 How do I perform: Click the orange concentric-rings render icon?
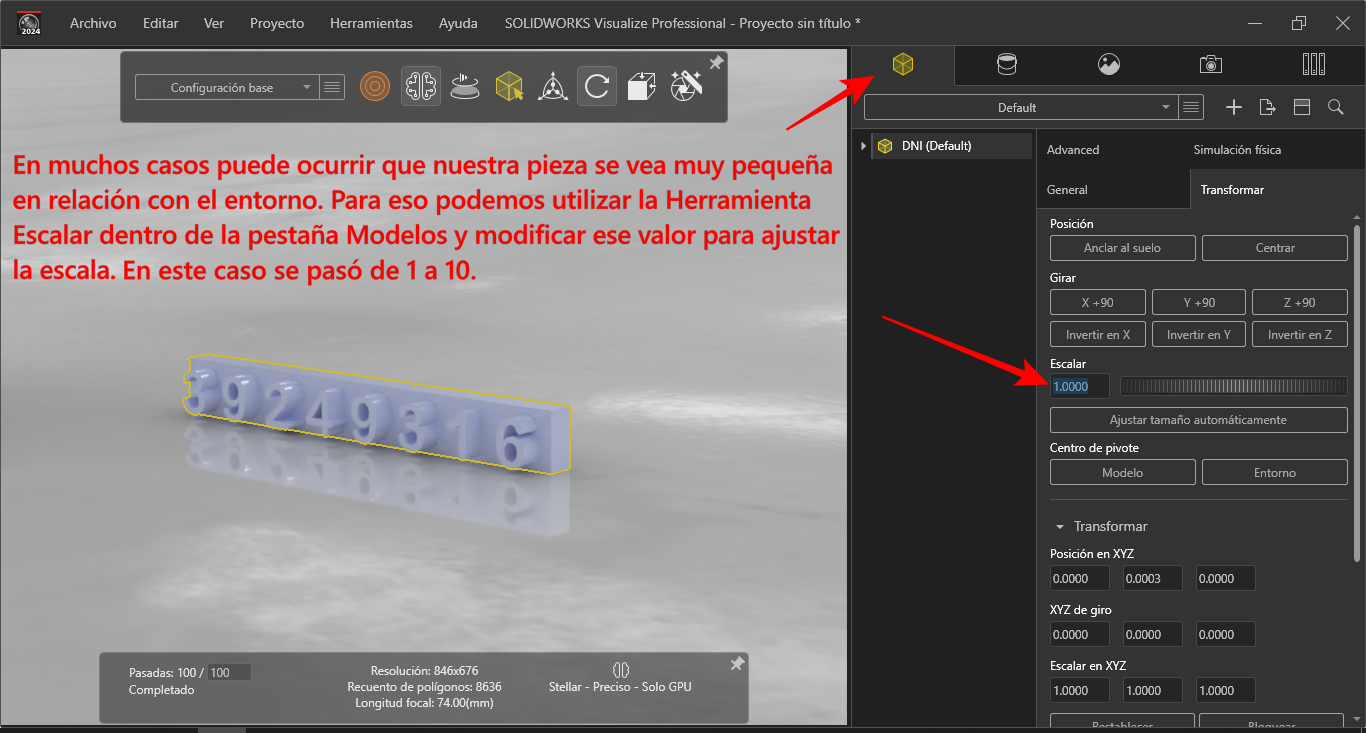[375, 87]
